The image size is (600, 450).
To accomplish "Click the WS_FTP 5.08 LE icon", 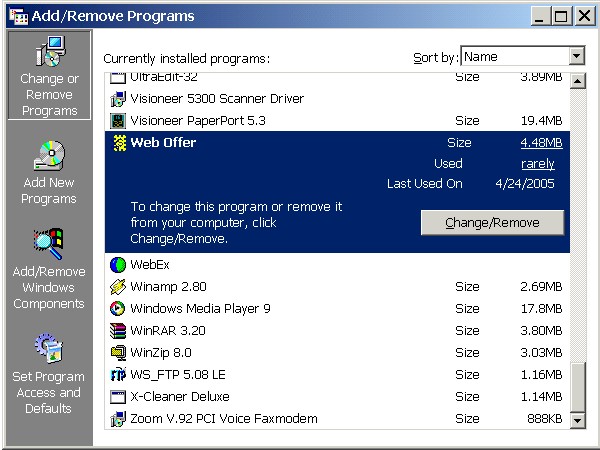I will pyautogui.click(x=118, y=375).
